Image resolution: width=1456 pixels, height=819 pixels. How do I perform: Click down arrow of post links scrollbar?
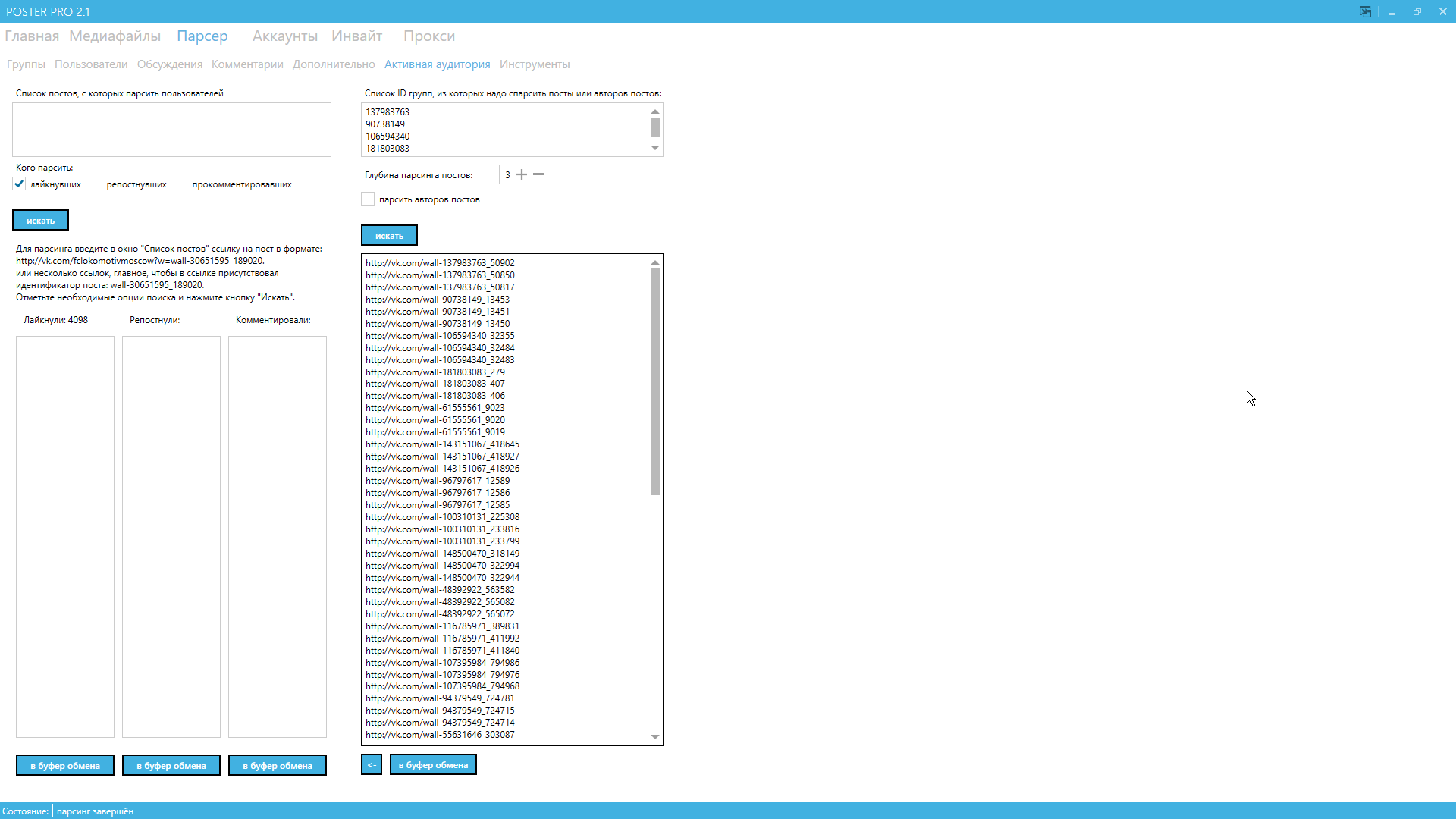coord(655,737)
